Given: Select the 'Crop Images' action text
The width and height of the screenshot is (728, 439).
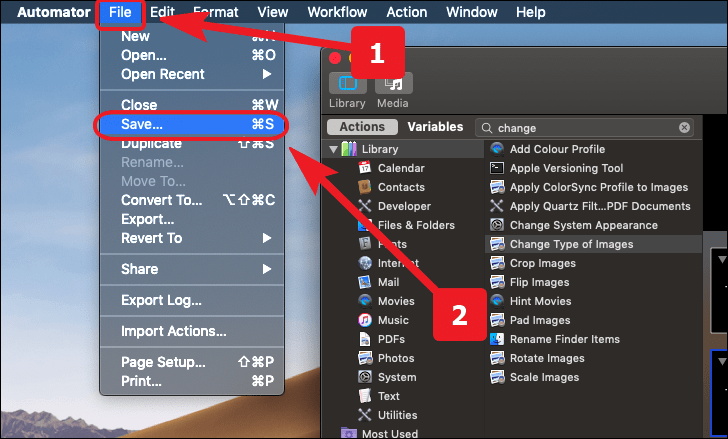Looking at the screenshot, I should (543, 263).
